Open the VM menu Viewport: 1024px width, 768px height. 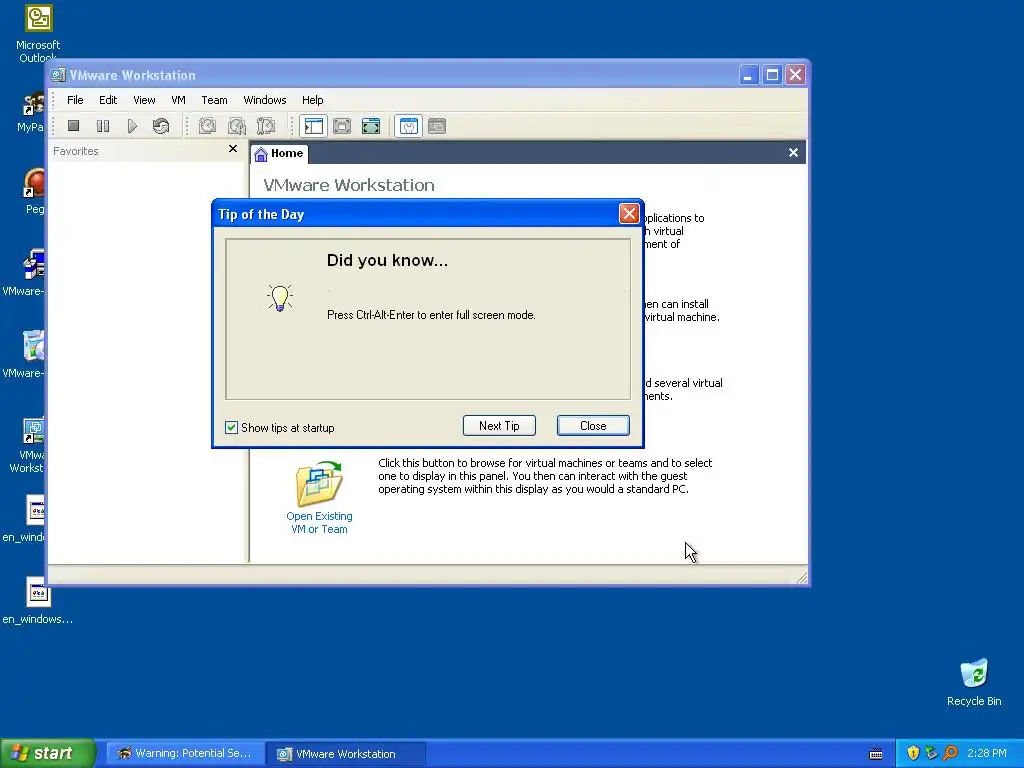point(178,100)
